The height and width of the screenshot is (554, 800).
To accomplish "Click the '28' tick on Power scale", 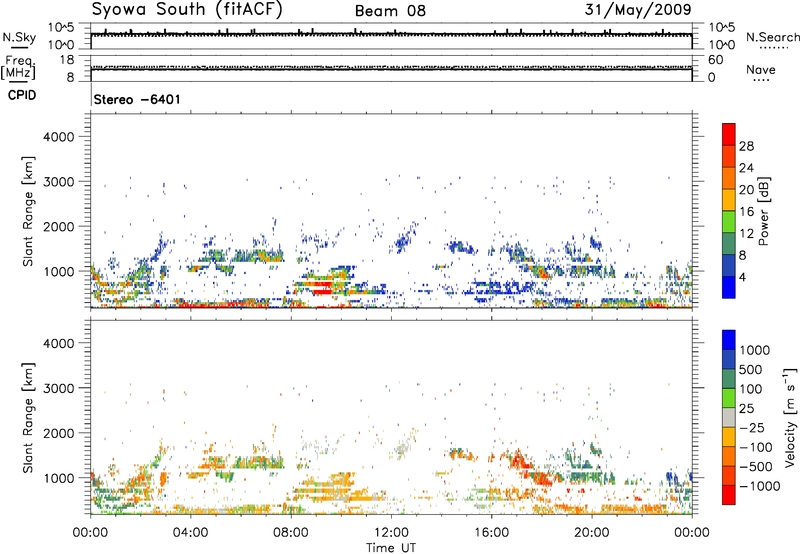I will [x=746, y=146].
